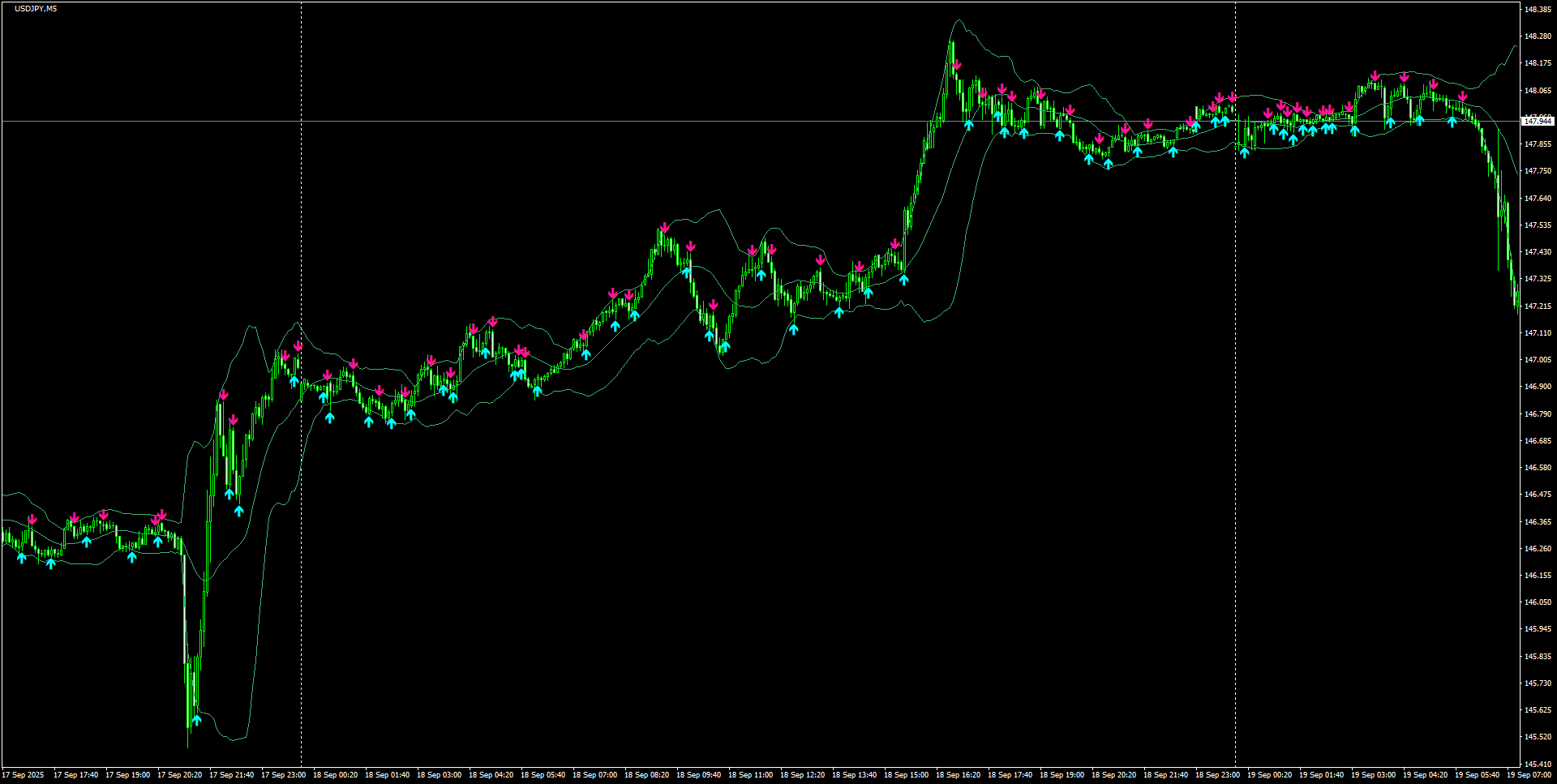This screenshot has width=1557, height=784.
Task: Click the 146.685 price axis label
Action: [1538, 441]
